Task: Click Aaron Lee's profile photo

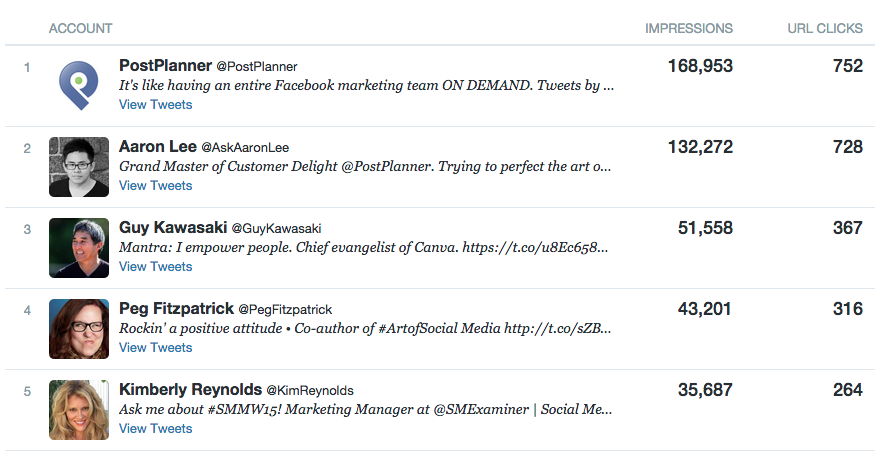Action: 79,167
